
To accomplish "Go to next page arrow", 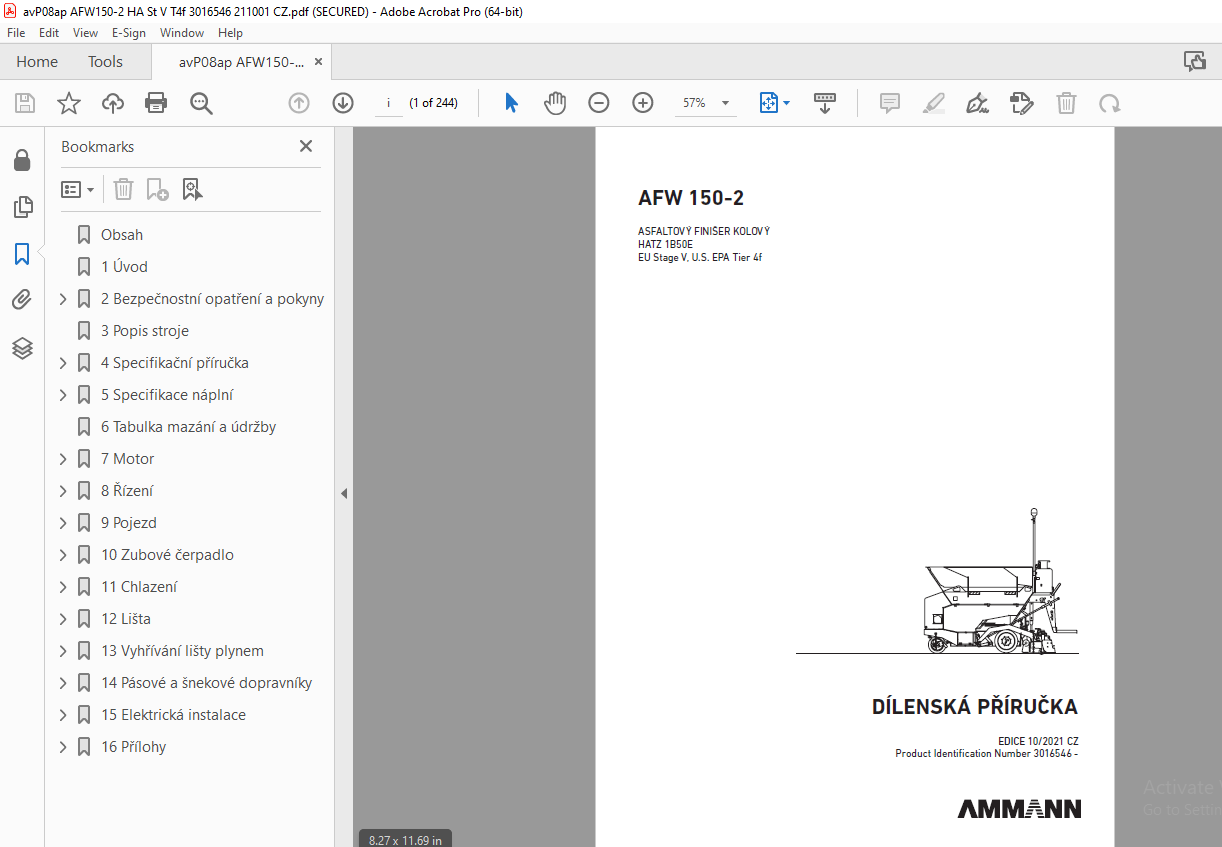I will 343,103.
